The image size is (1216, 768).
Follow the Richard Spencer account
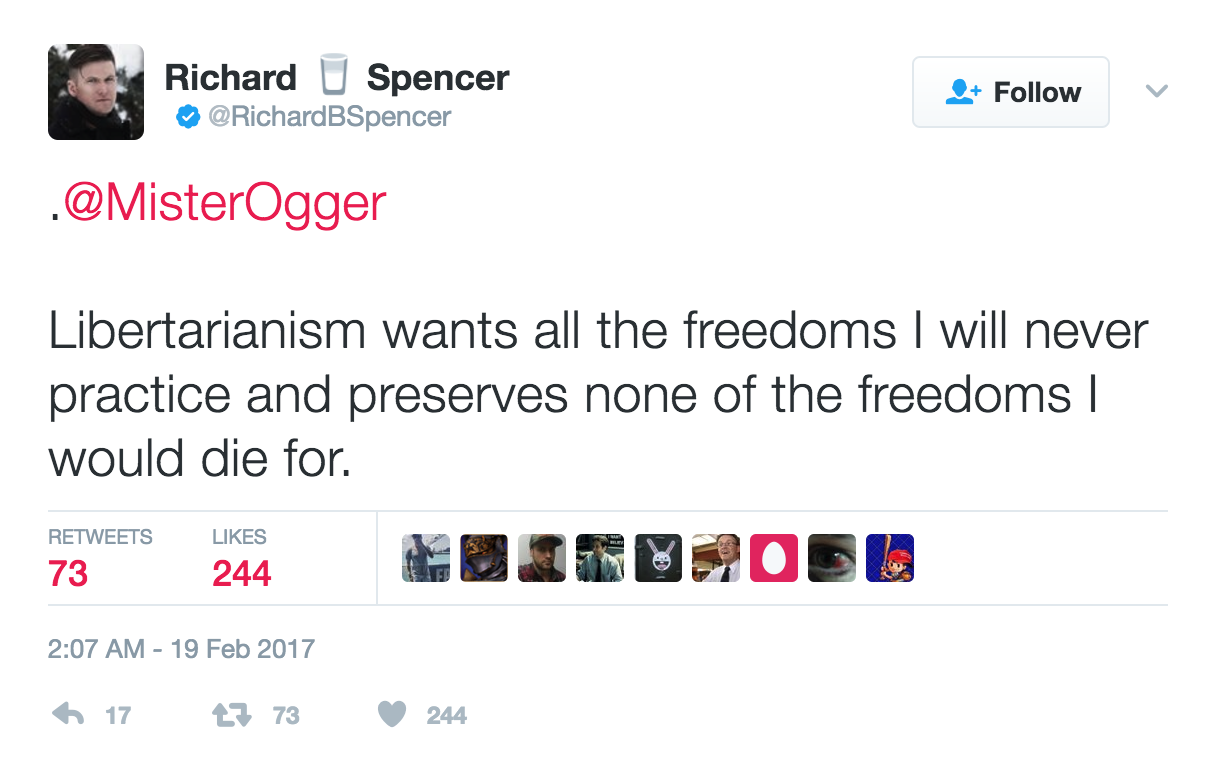pyautogui.click(x=1011, y=92)
